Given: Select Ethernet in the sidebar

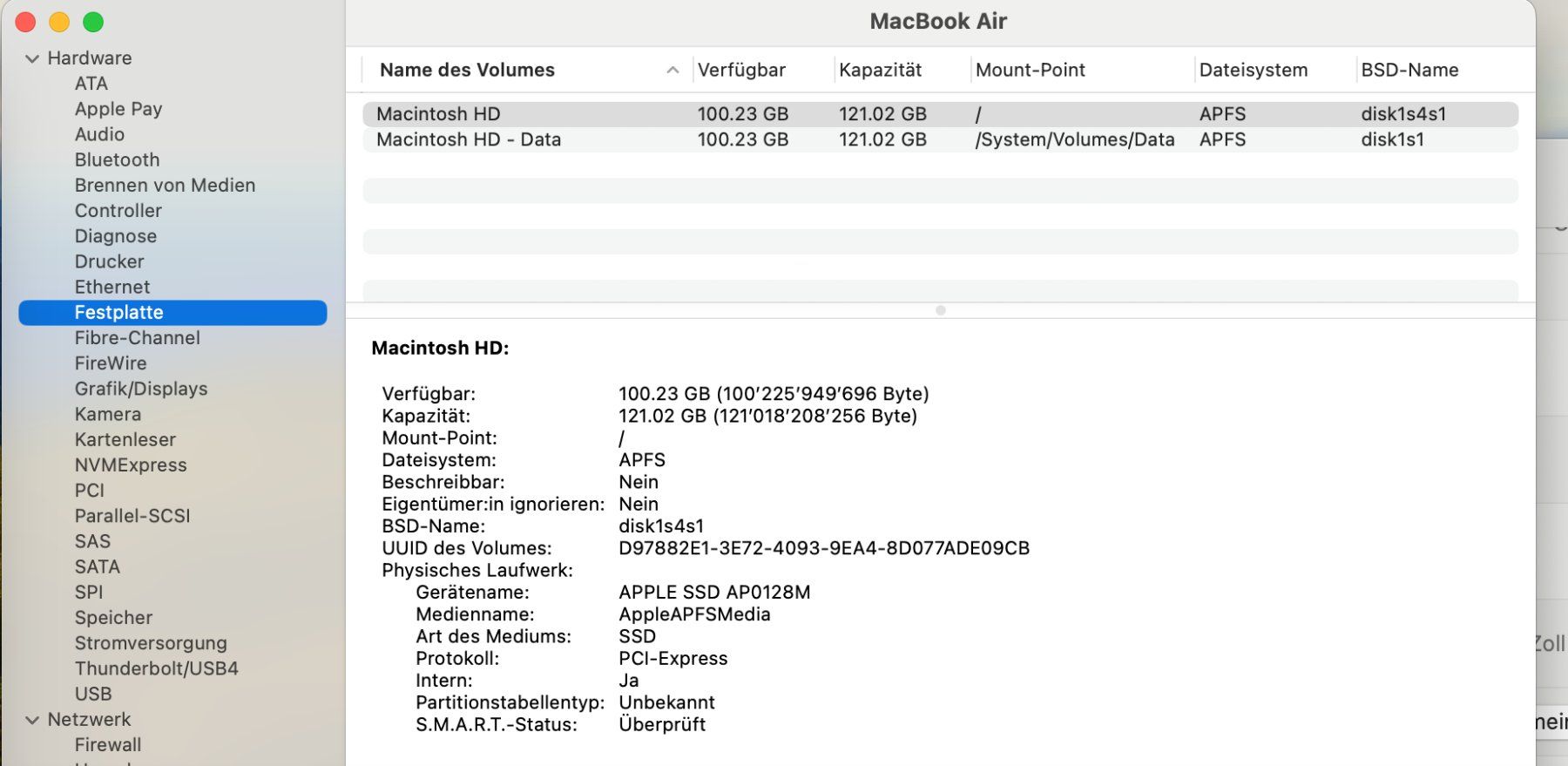Looking at the screenshot, I should pyautogui.click(x=112, y=287).
